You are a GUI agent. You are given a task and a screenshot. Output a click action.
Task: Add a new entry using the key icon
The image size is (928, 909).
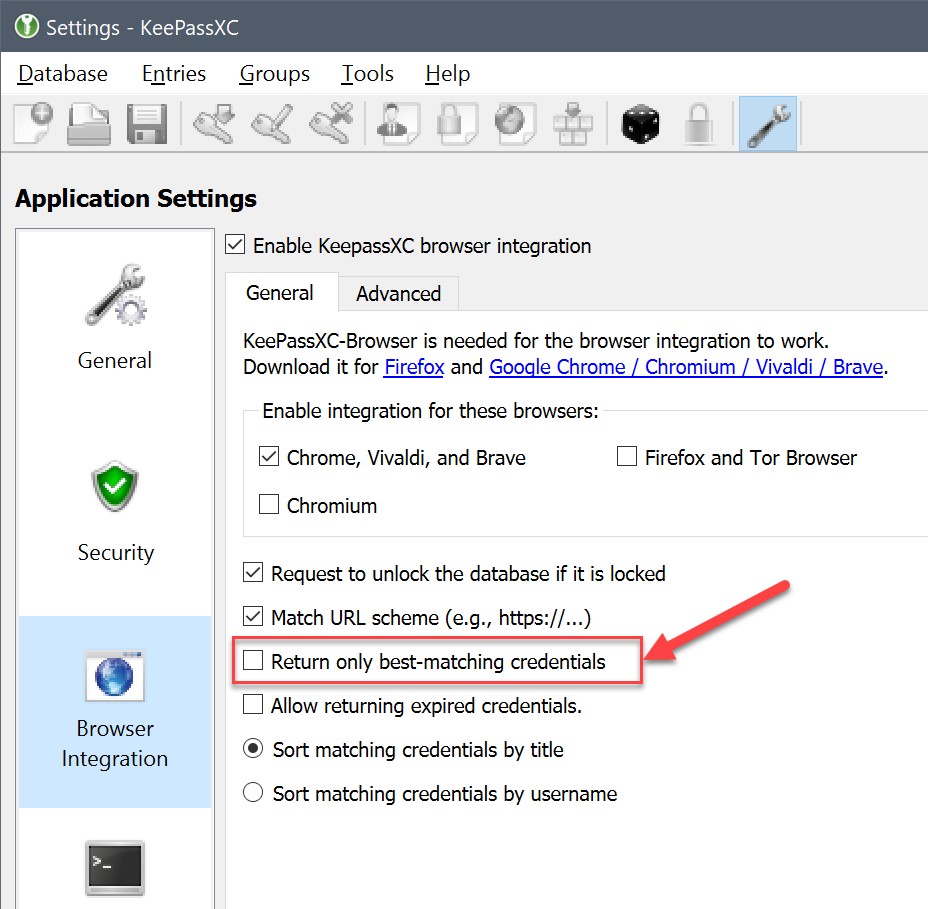pyautogui.click(x=213, y=122)
